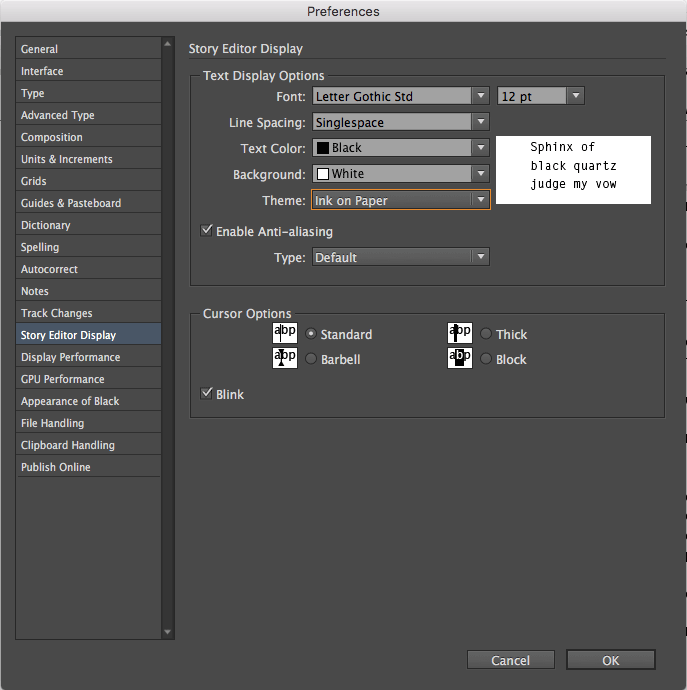Open the Autocorrect preferences category
The width and height of the screenshot is (687, 690).
pyautogui.click(x=88, y=269)
